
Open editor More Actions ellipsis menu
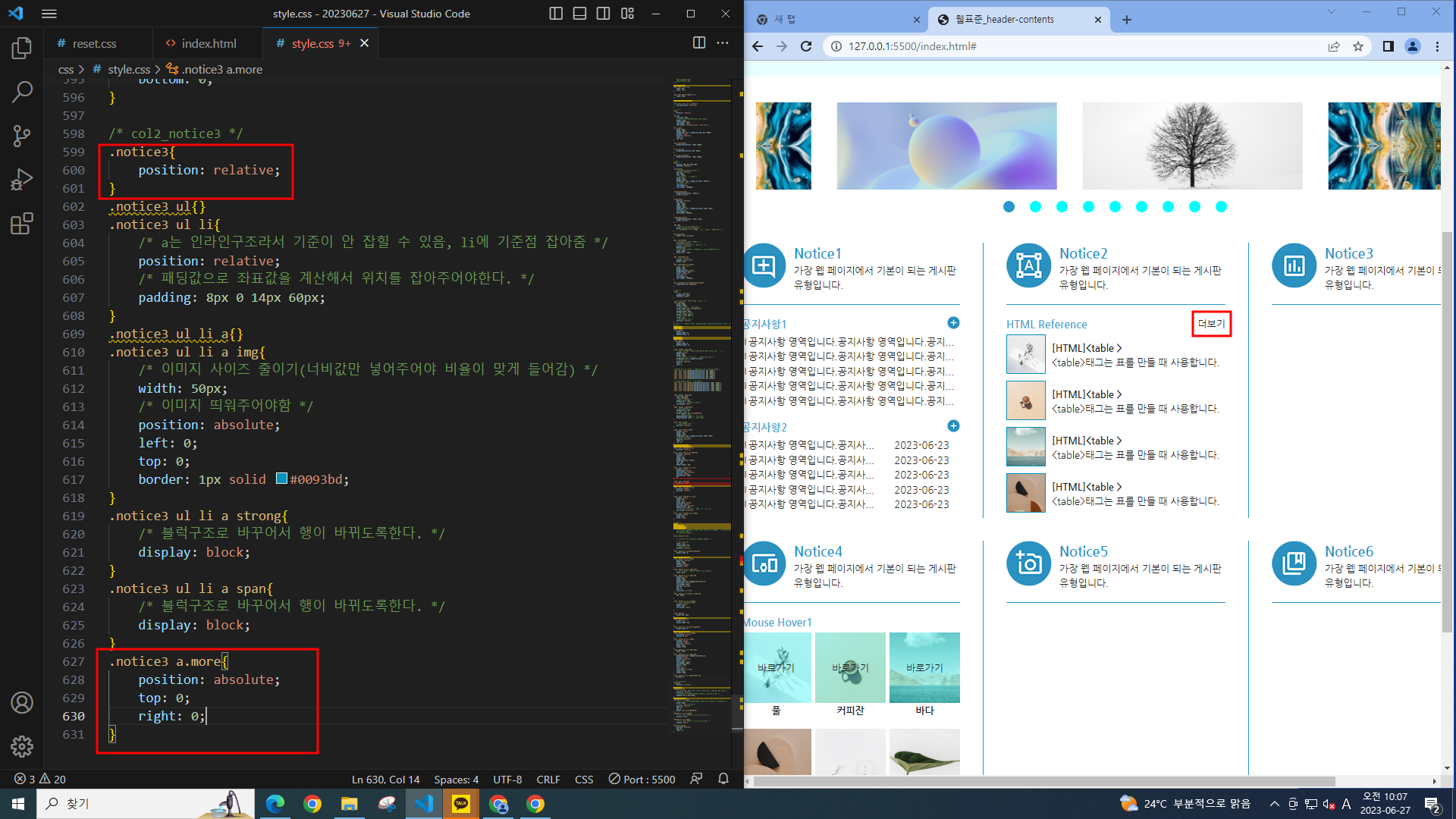click(x=723, y=43)
